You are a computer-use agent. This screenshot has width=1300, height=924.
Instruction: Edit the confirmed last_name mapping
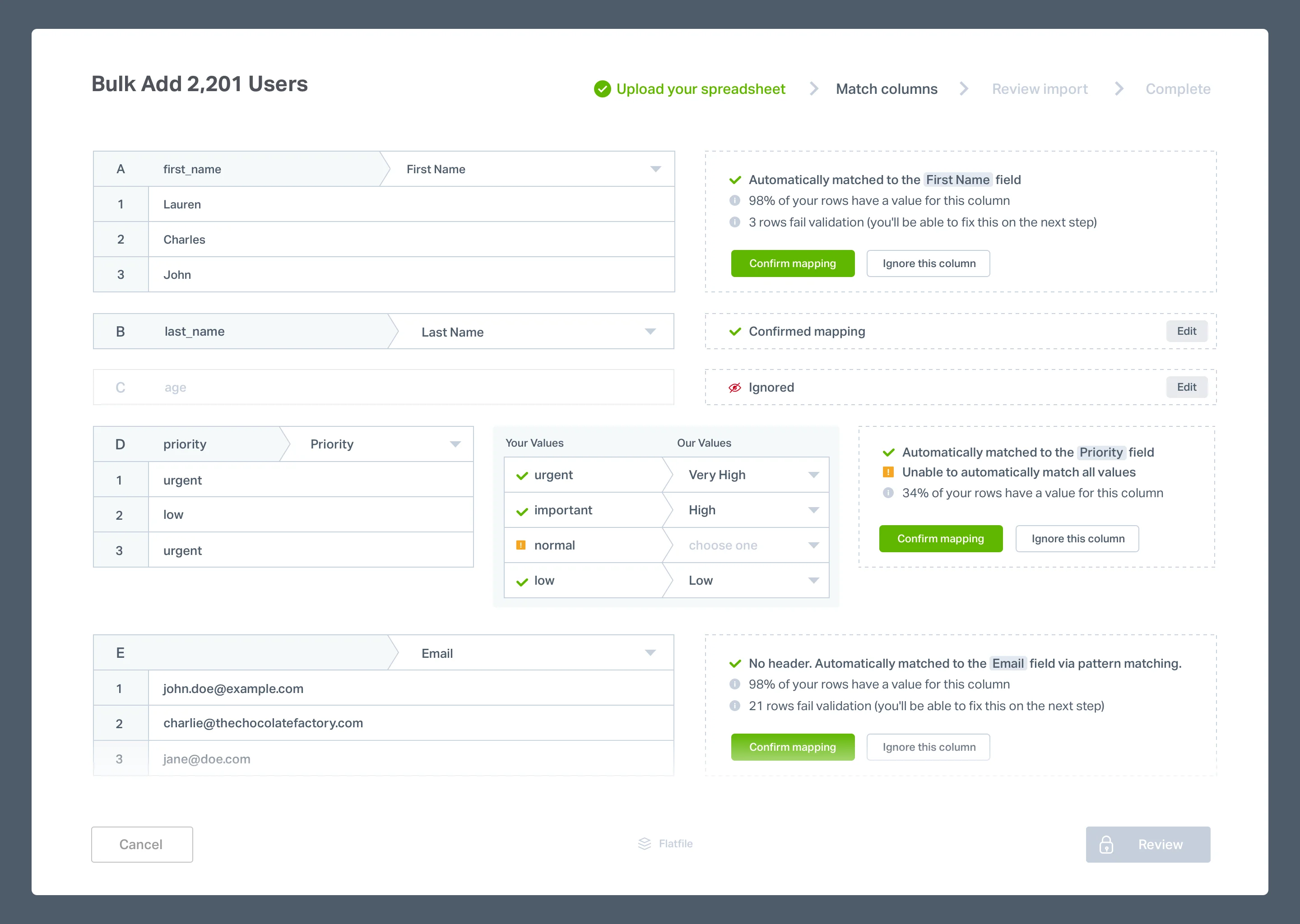coord(1187,331)
